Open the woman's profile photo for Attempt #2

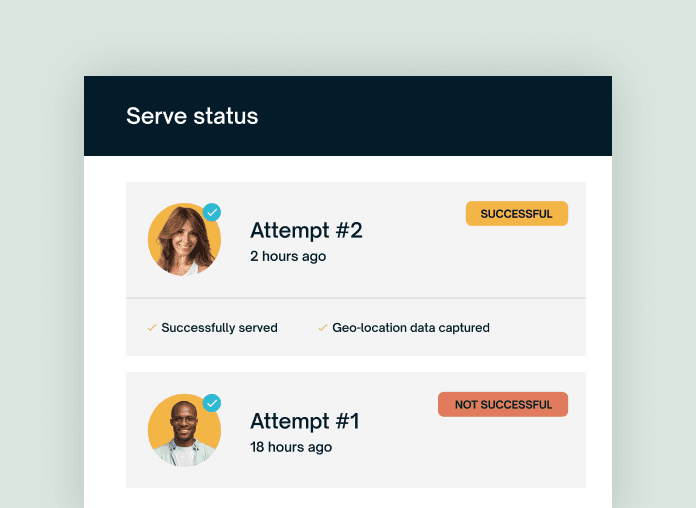coord(183,241)
